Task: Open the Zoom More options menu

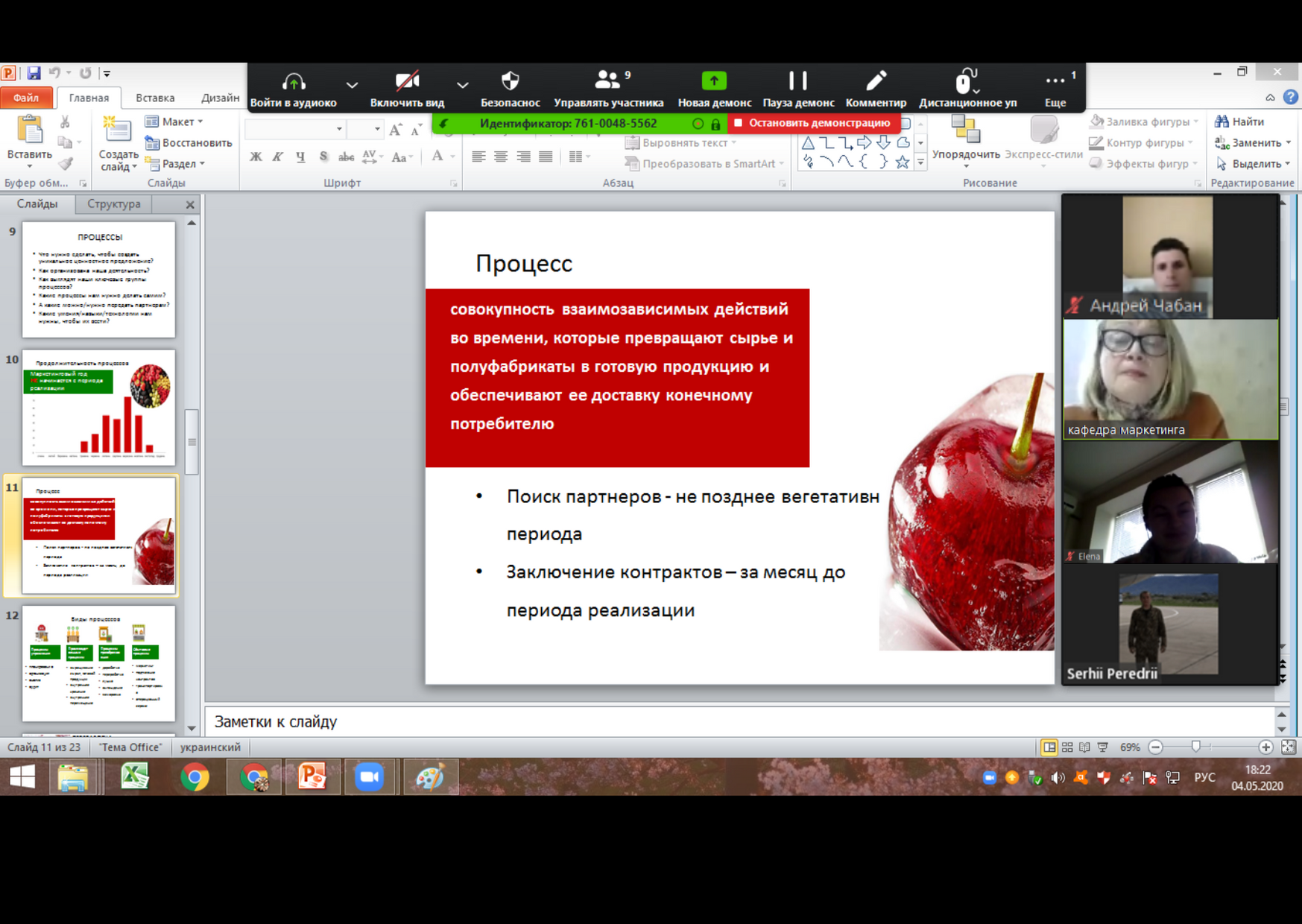Action: click(1055, 81)
